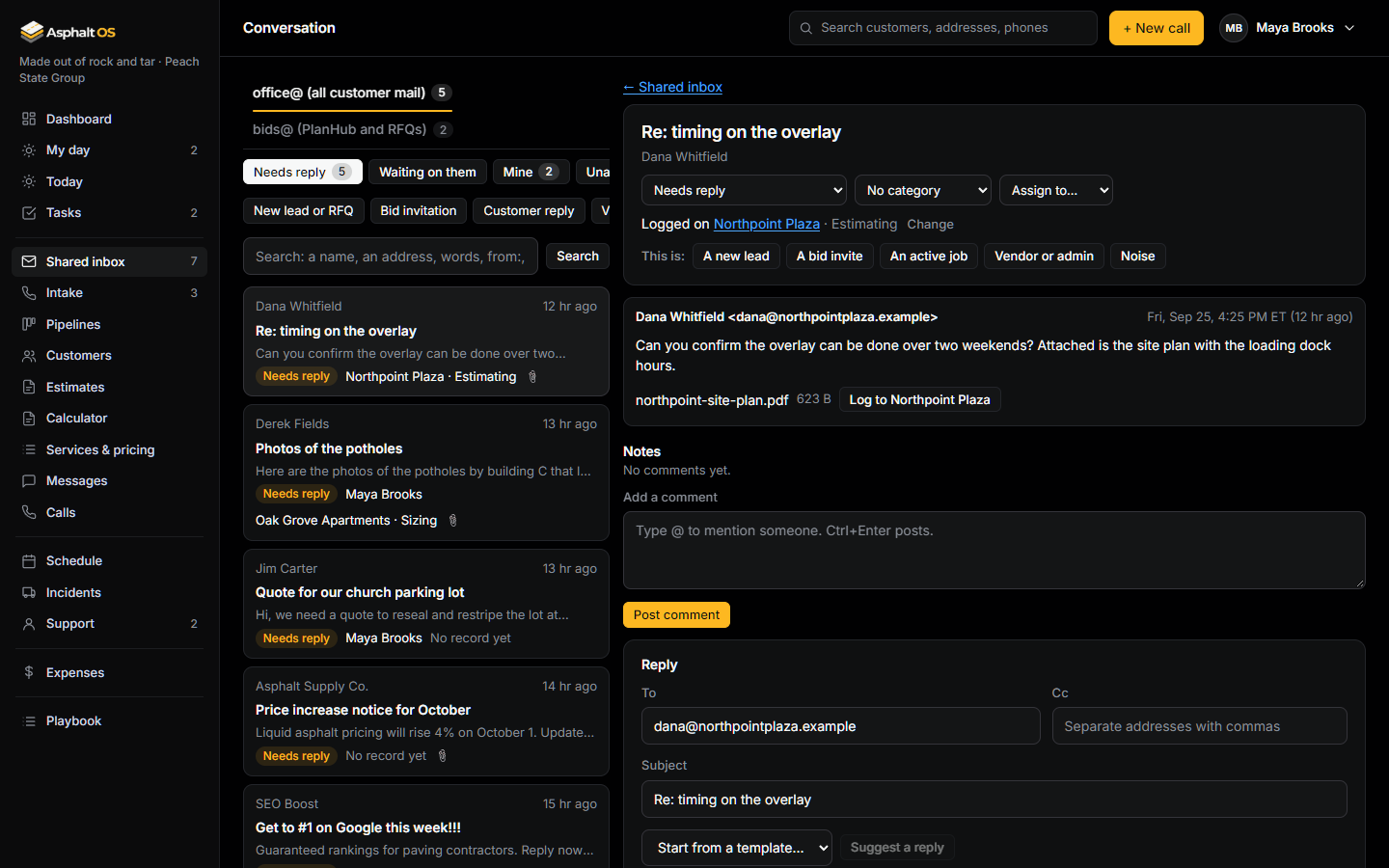1389x868 pixels.
Task: Select the Needs reply filter tab
Action: (x=303, y=172)
